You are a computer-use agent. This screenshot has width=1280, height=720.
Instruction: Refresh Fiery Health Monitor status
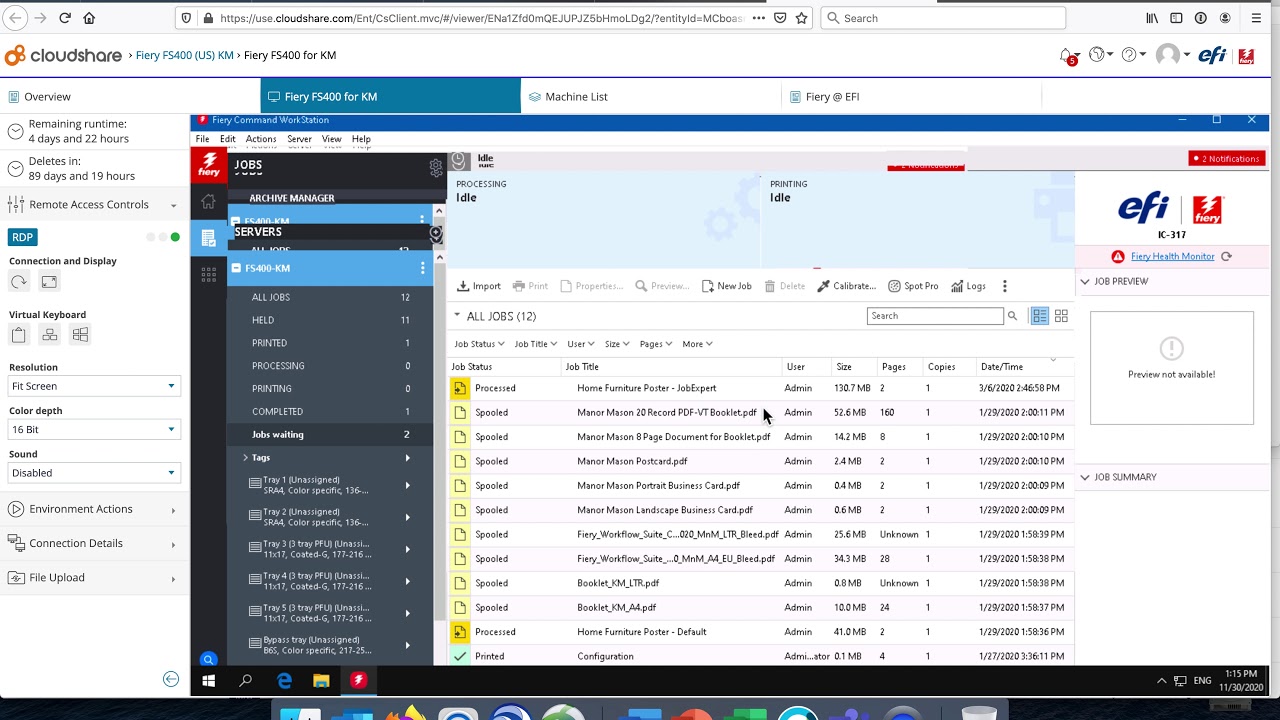point(1226,256)
